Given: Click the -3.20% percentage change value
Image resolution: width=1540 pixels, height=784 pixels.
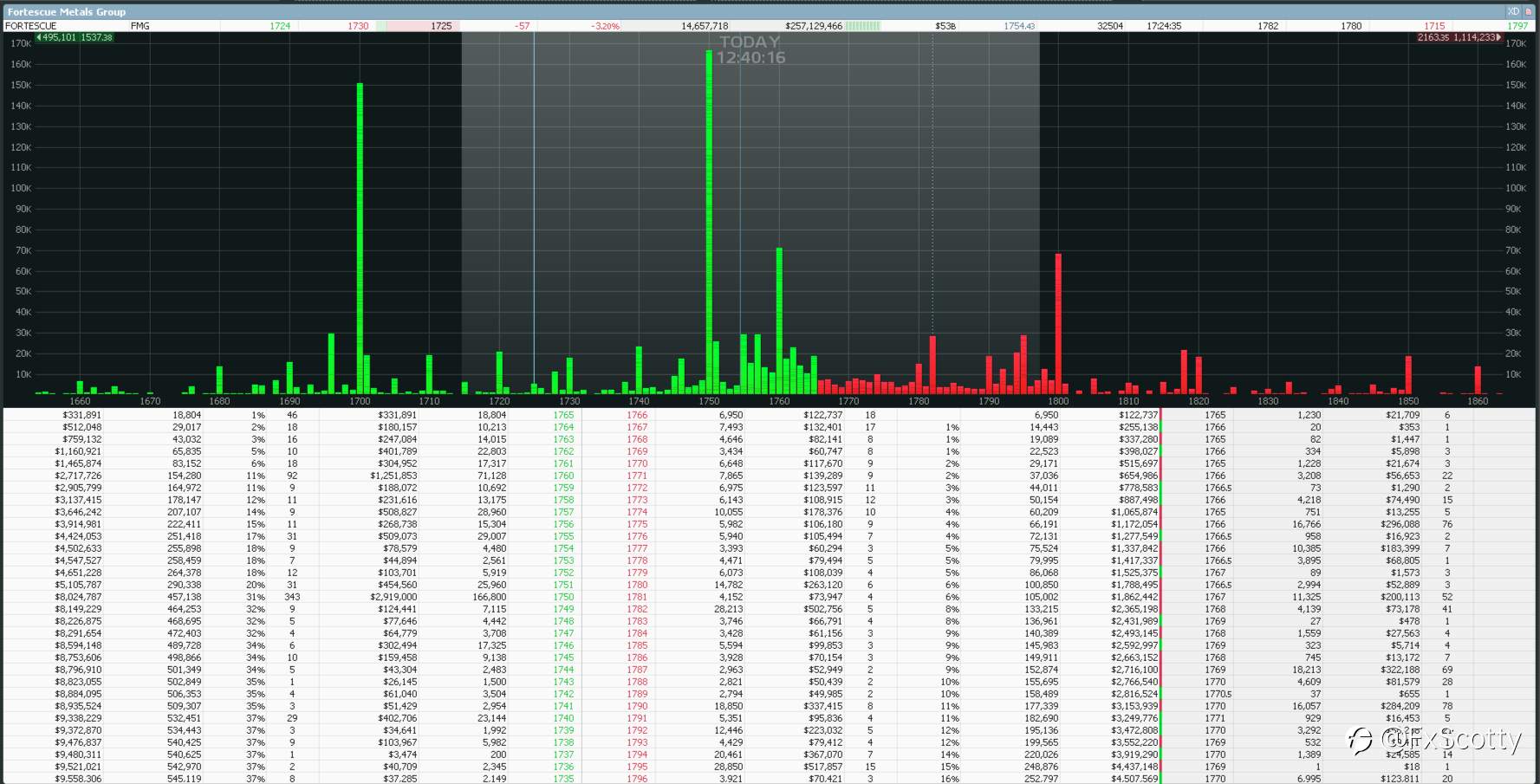Looking at the screenshot, I should [x=605, y=26].
